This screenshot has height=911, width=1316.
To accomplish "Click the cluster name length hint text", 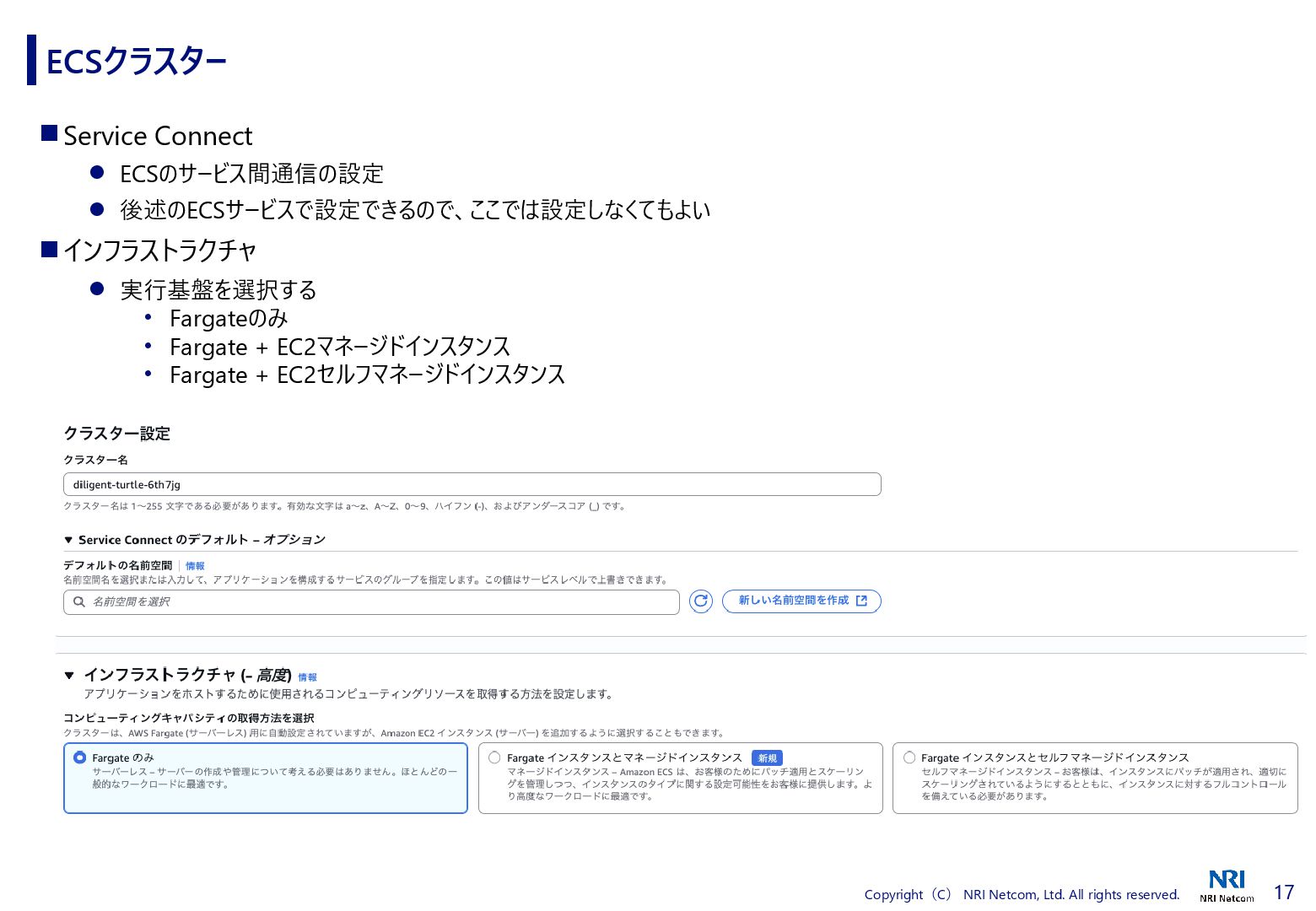I will (345, 507).
